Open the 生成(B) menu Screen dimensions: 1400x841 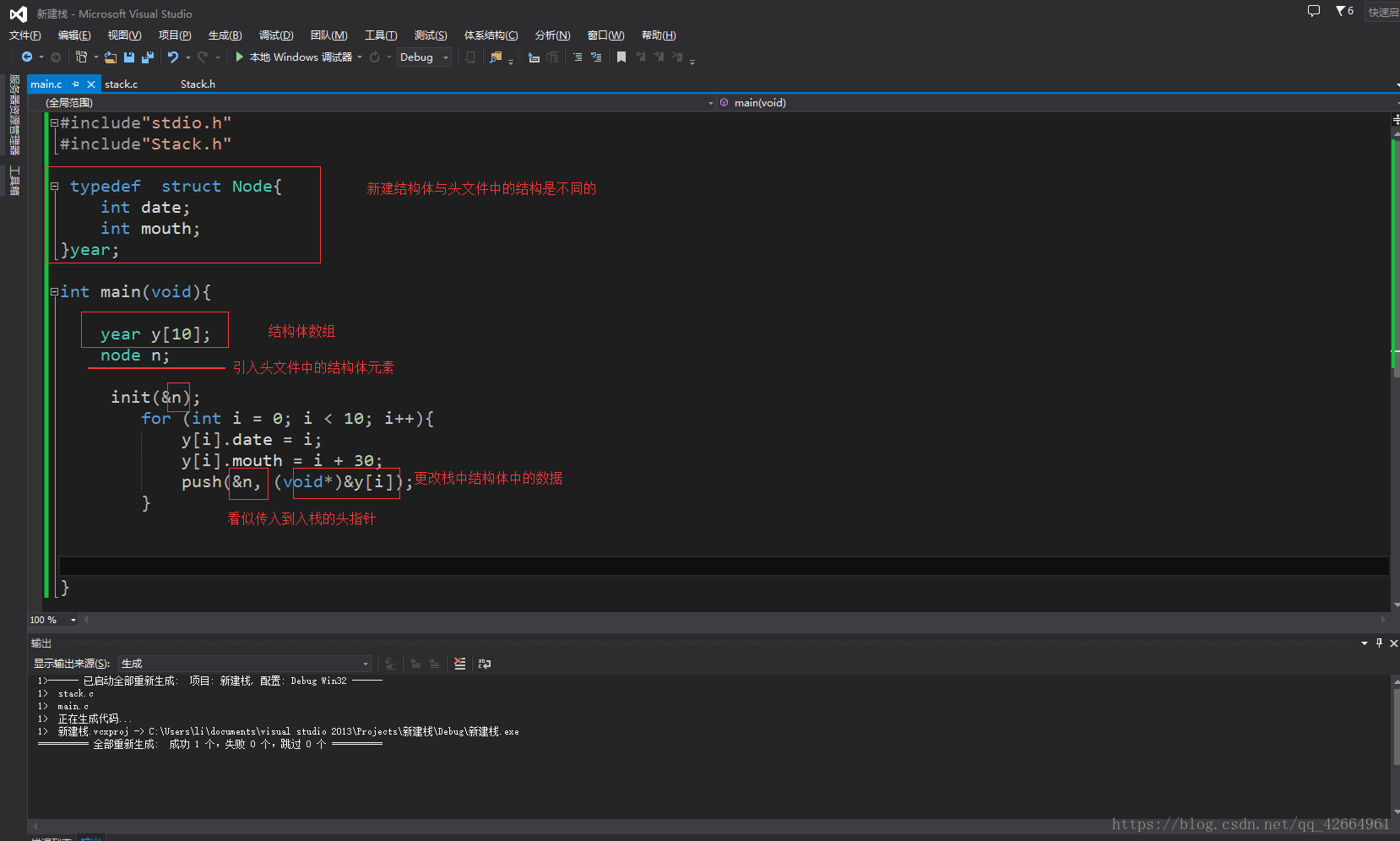[225, 35]
